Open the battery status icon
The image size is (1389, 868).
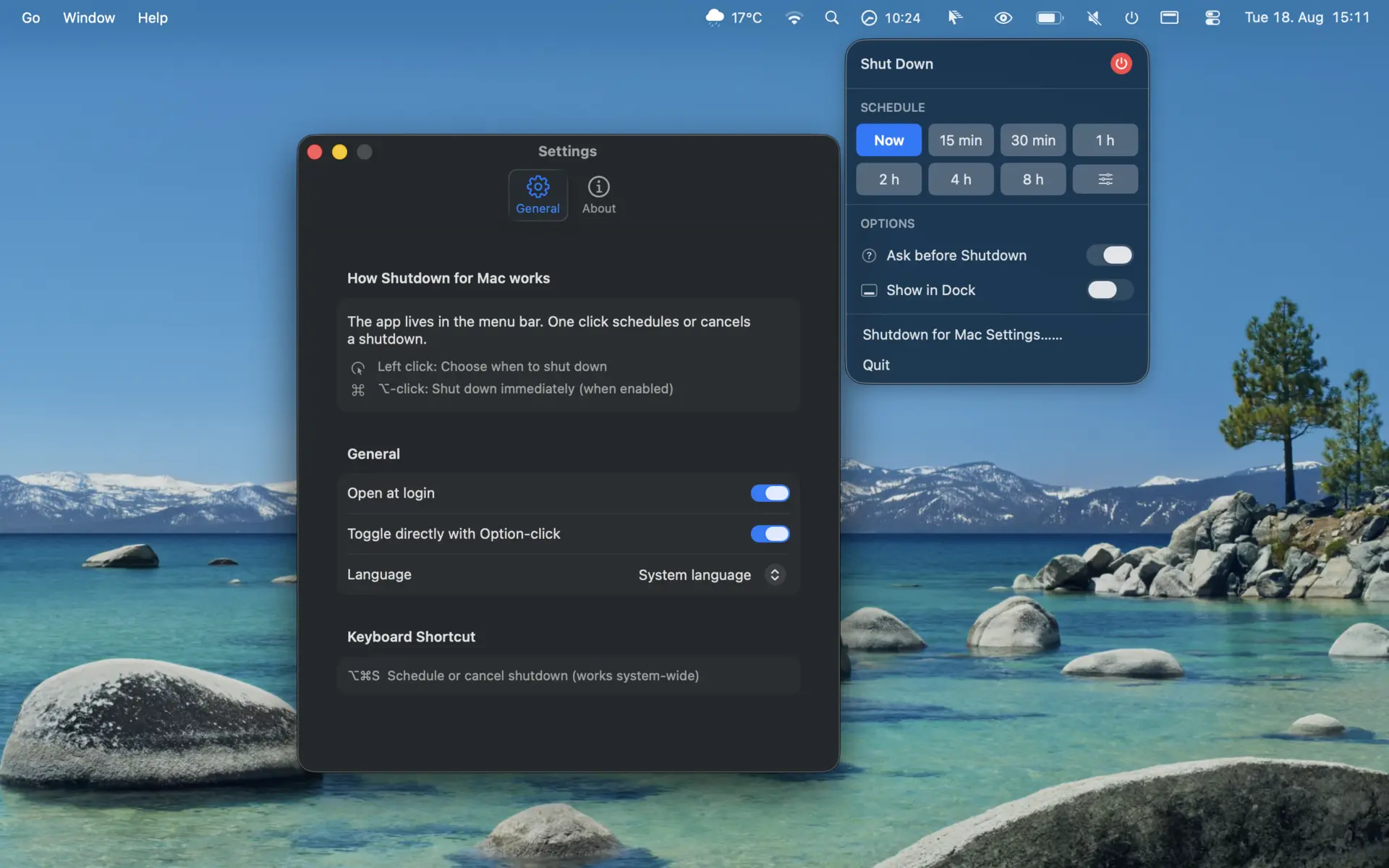(1050, 17)
